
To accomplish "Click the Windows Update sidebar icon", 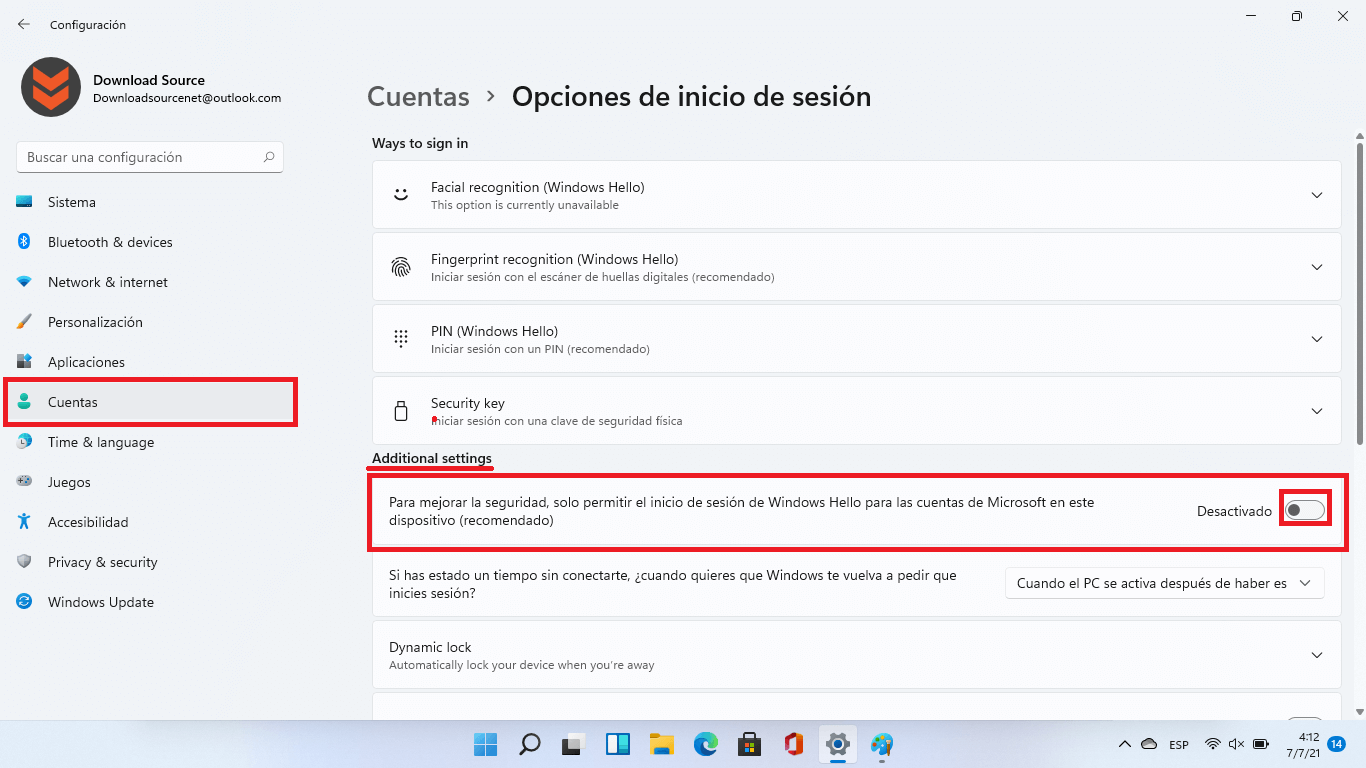I will pyautogui.click(x=24, y=602).
